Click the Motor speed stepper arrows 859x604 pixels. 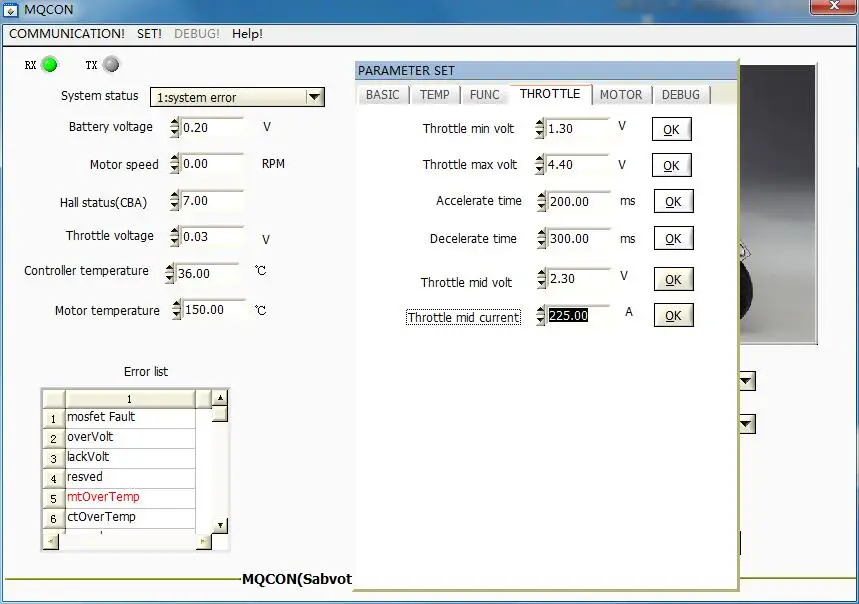click(174, 164)
